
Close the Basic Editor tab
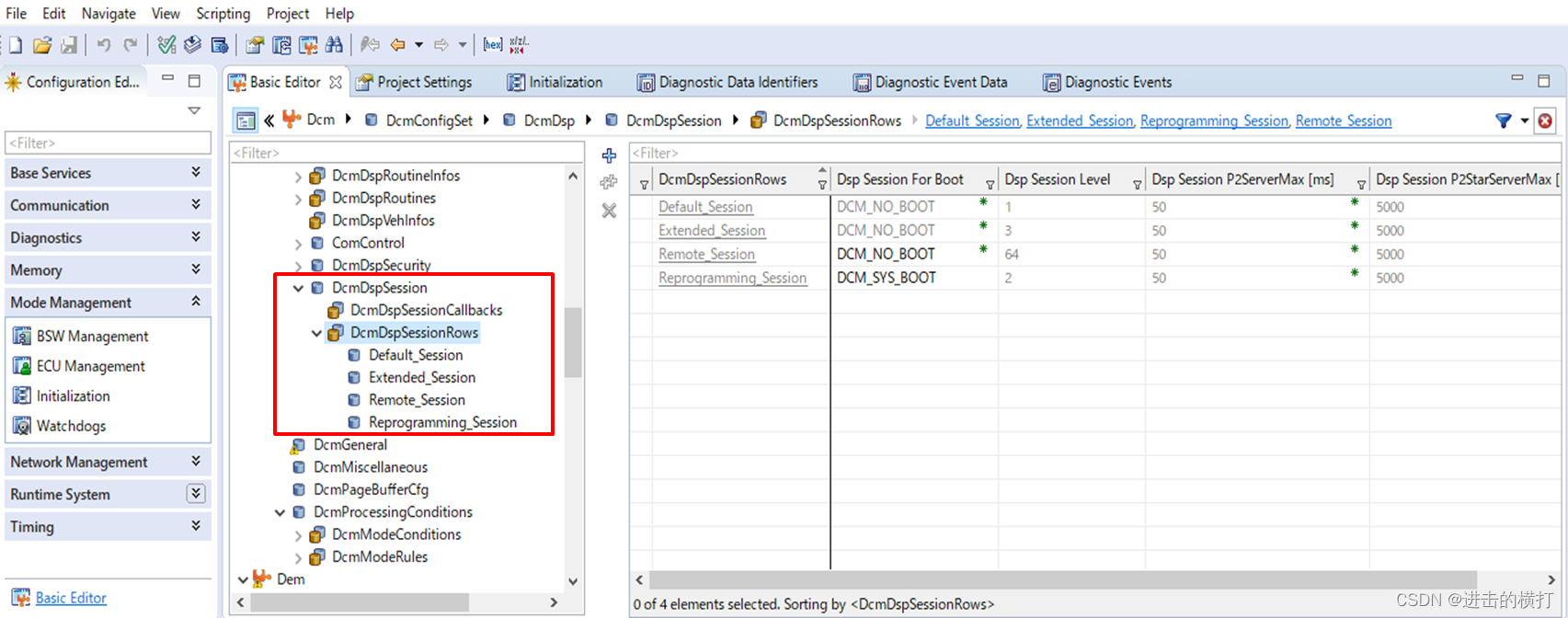click(x=336, y=82)
